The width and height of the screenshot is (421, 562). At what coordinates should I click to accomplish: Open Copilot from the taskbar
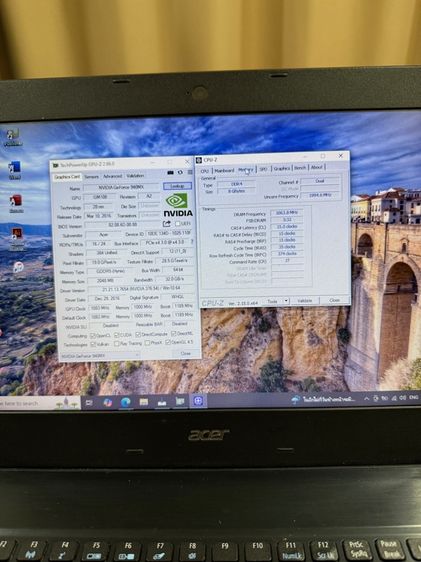107,403
